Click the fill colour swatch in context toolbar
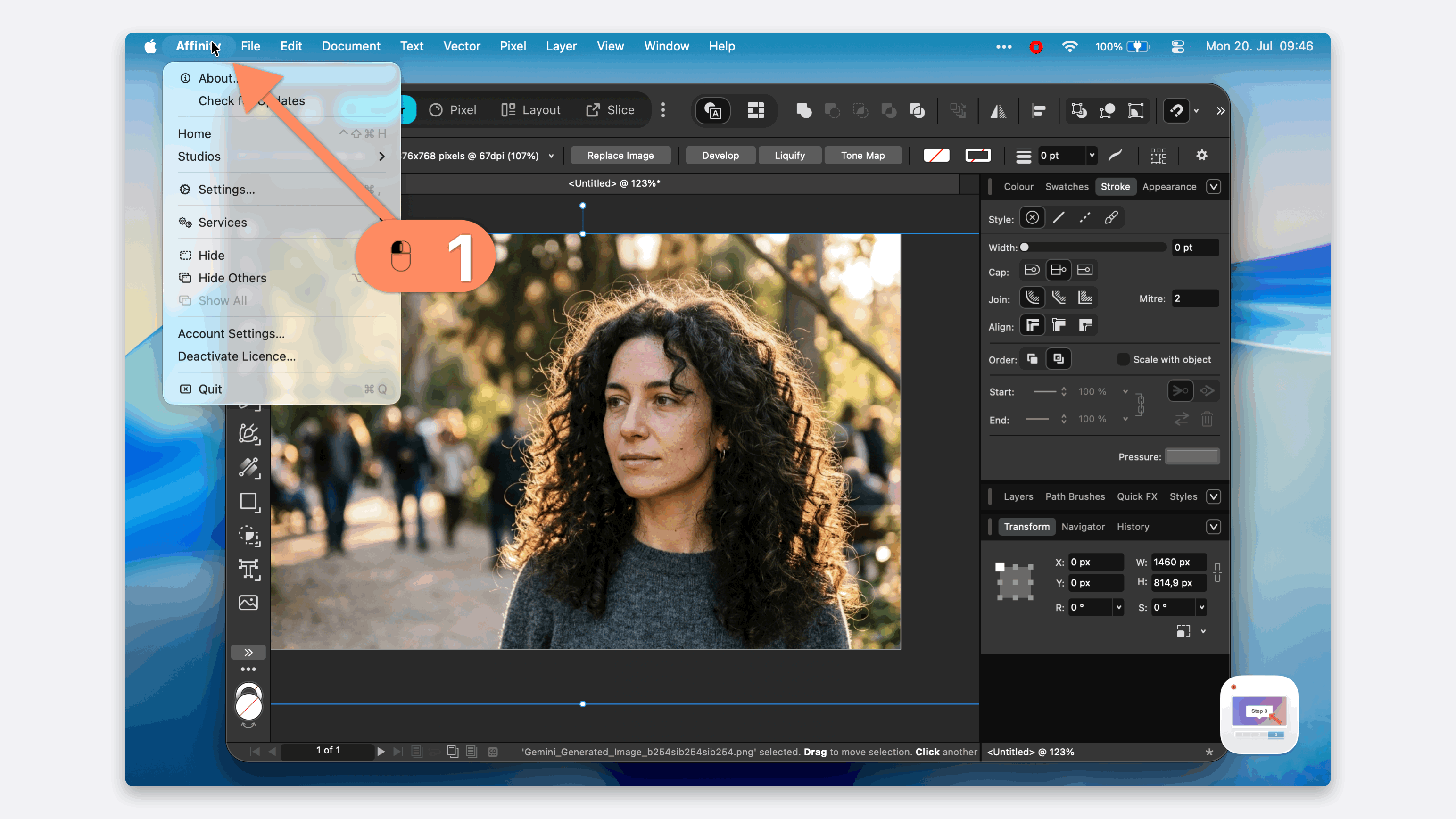 coord(936,156)
